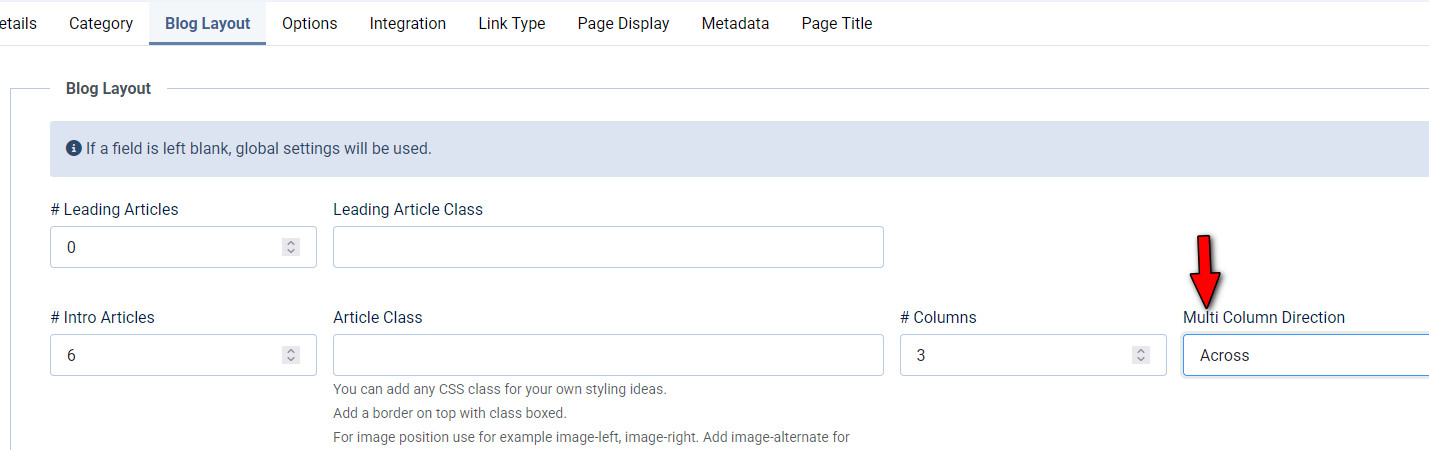
Task: Click the # Intro Articles spinner arrows
Action: [x=291, y=355]
